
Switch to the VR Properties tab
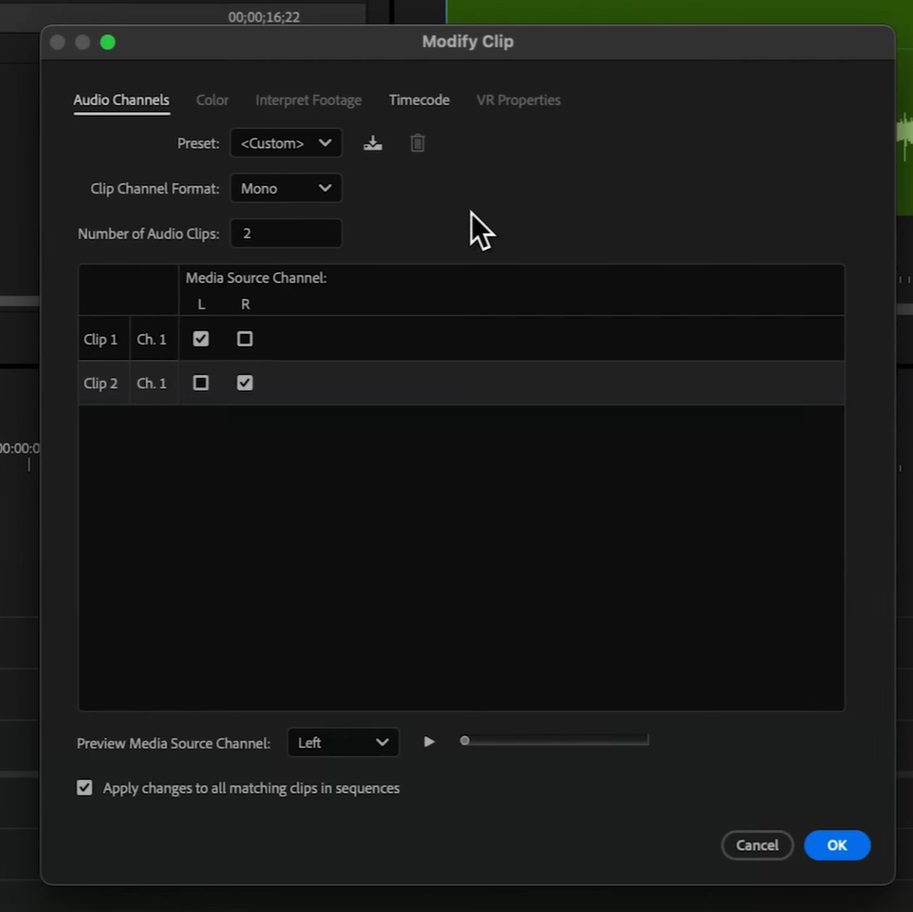(x=518, y=100)
